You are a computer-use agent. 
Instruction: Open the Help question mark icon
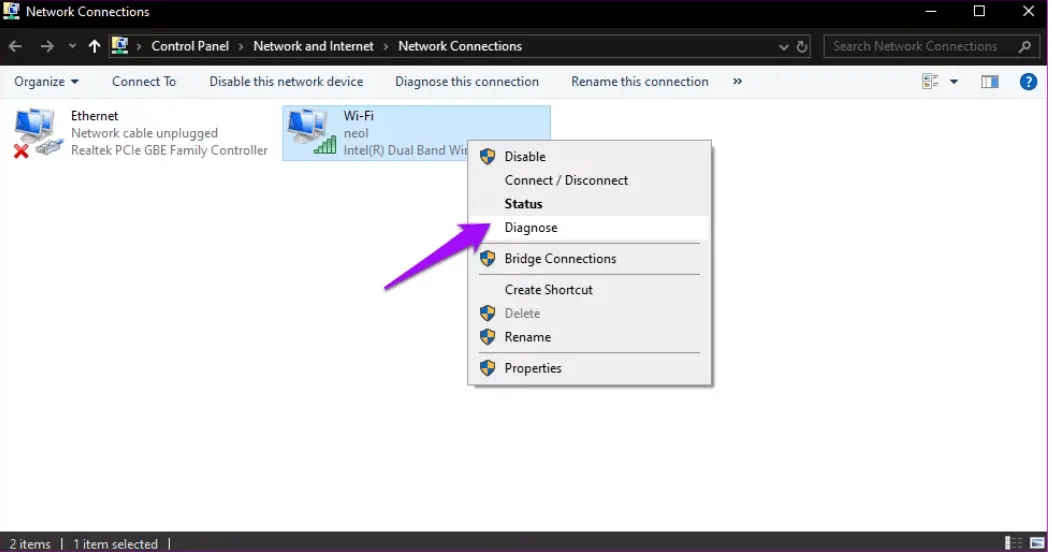tap(1027, 82)
